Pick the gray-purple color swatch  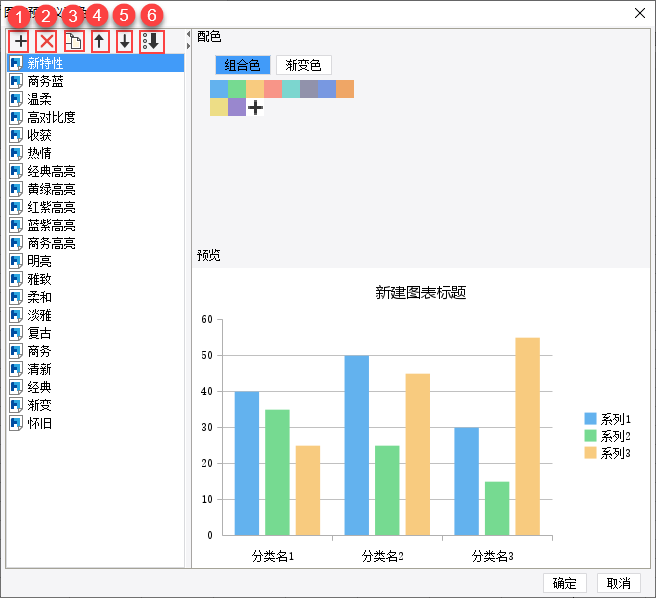[309, 89]
